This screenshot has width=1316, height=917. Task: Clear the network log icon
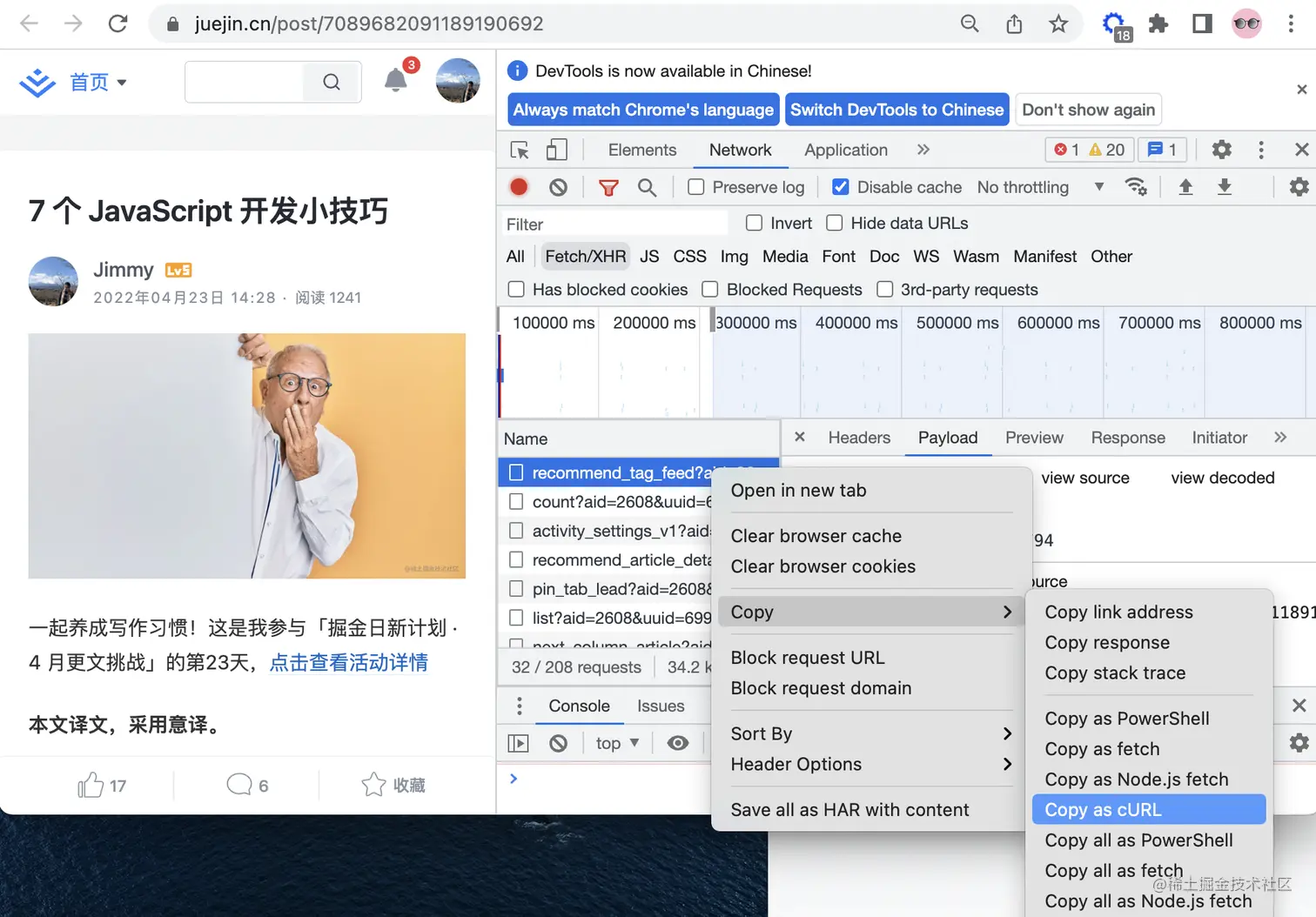pos(559,187)
